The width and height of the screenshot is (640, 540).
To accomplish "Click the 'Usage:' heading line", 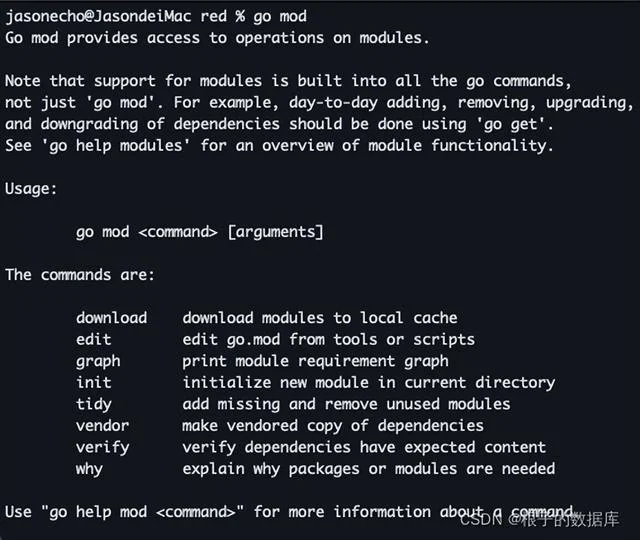I will 32,188.
